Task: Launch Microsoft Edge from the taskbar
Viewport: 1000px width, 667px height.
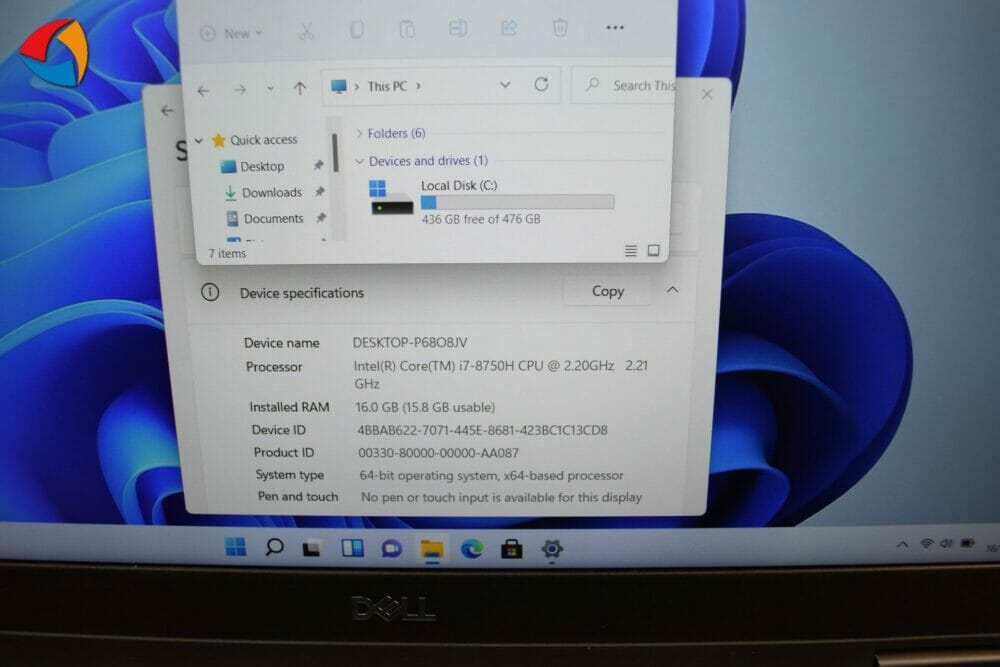Action: tap(472, 548)
